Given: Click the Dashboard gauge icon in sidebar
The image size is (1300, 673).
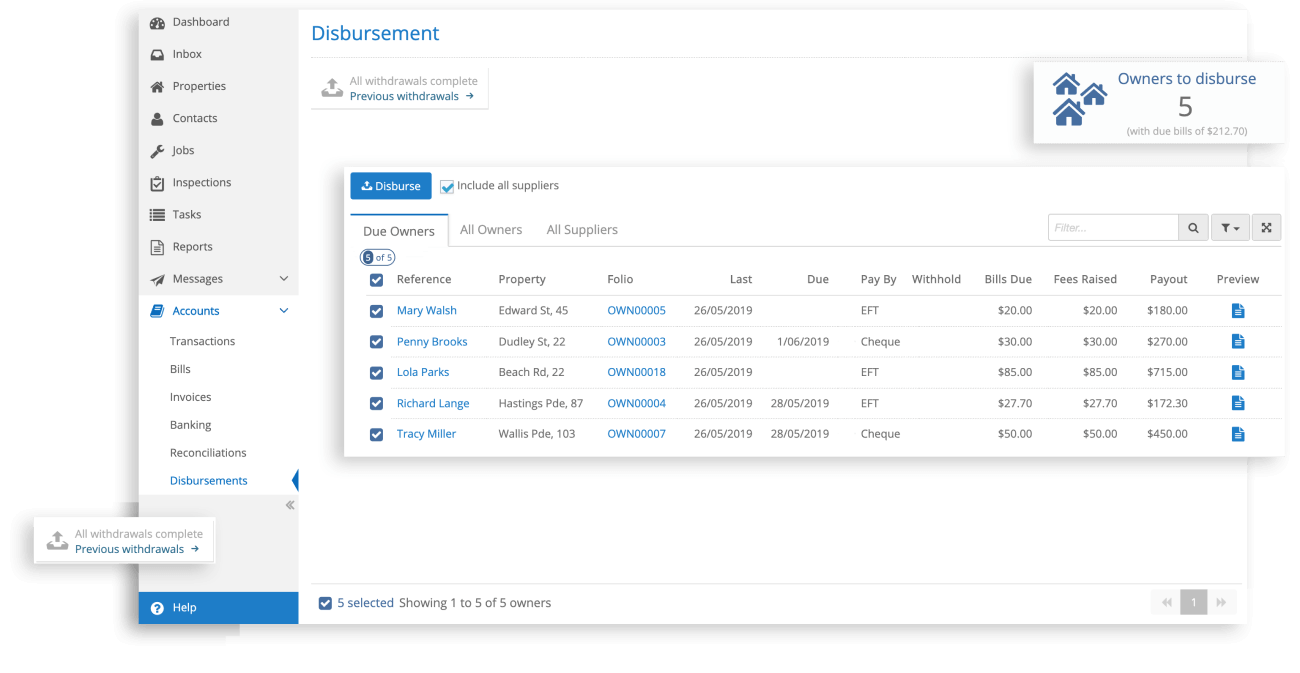Looking at the screenshot, I should click(157, 23).
